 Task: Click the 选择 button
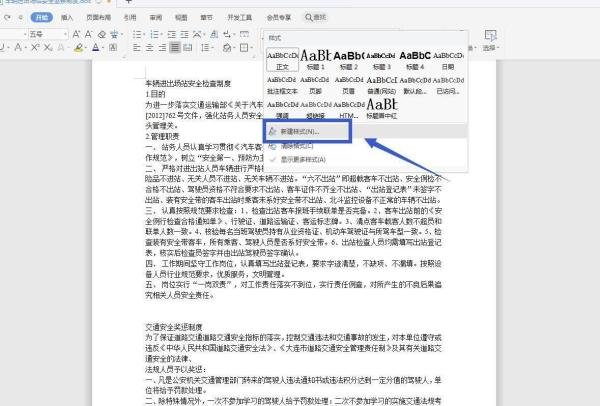coord(490,40)
